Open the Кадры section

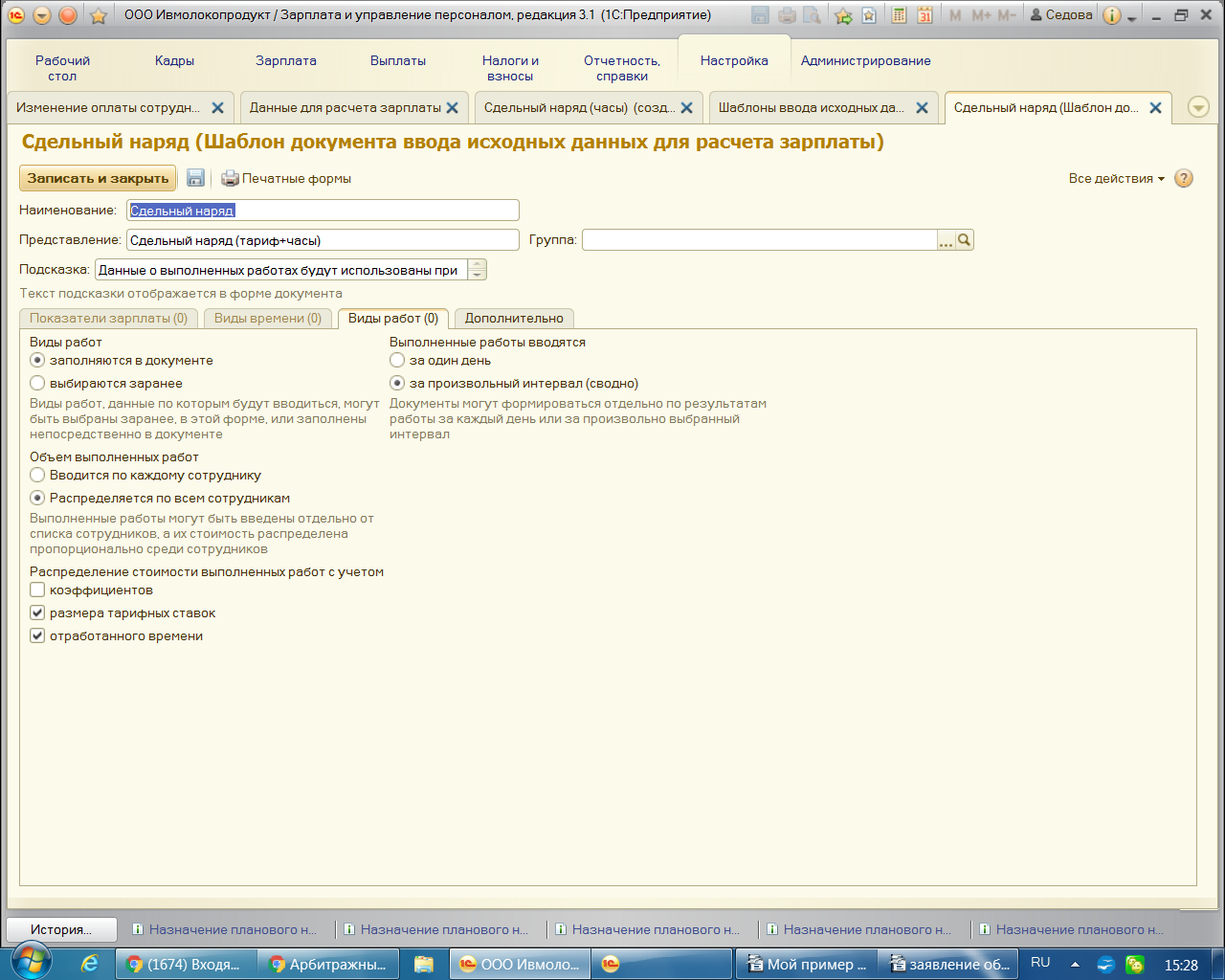(174, 60)
